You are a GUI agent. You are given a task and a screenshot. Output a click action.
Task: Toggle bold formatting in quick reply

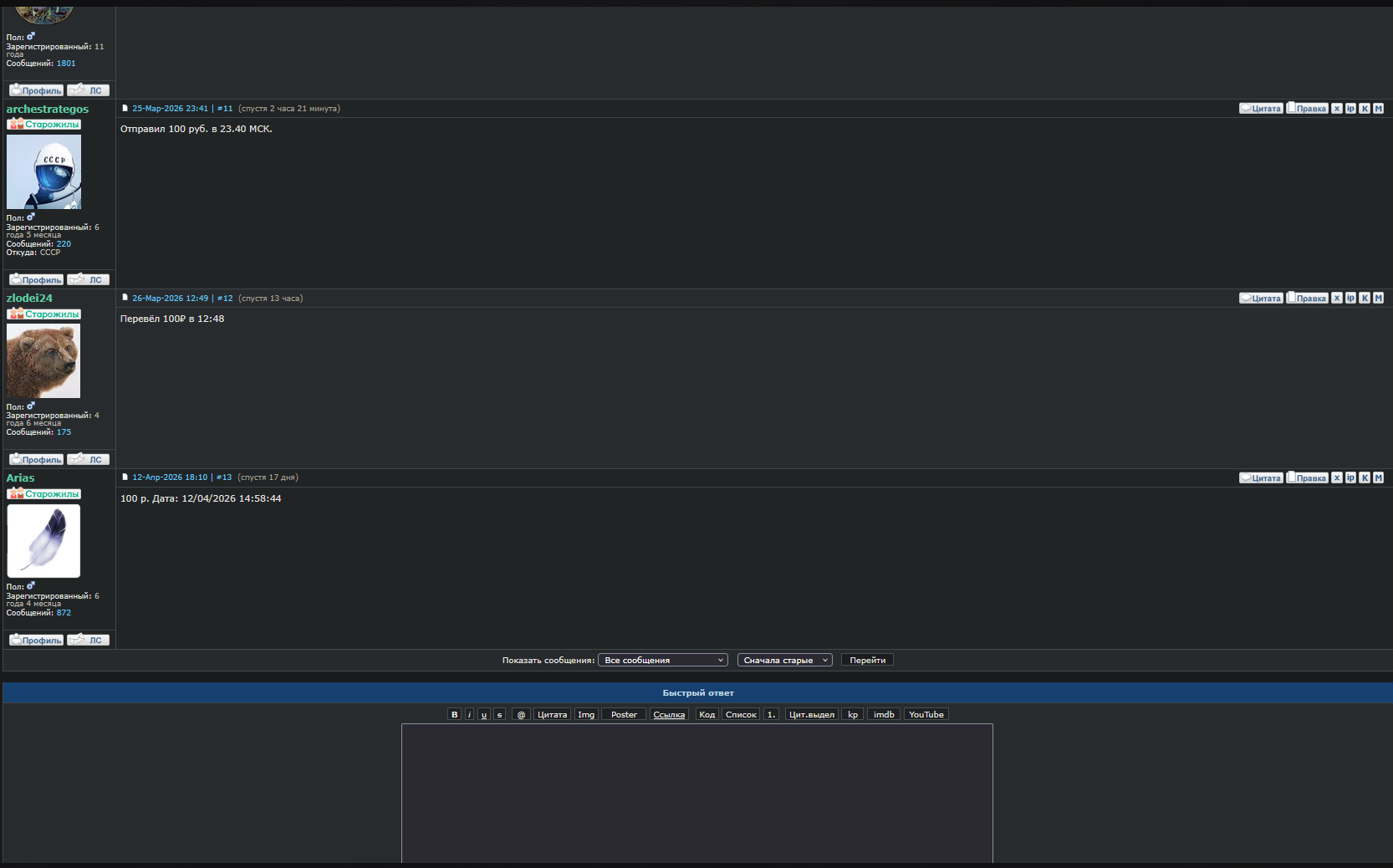click(454, 714)
